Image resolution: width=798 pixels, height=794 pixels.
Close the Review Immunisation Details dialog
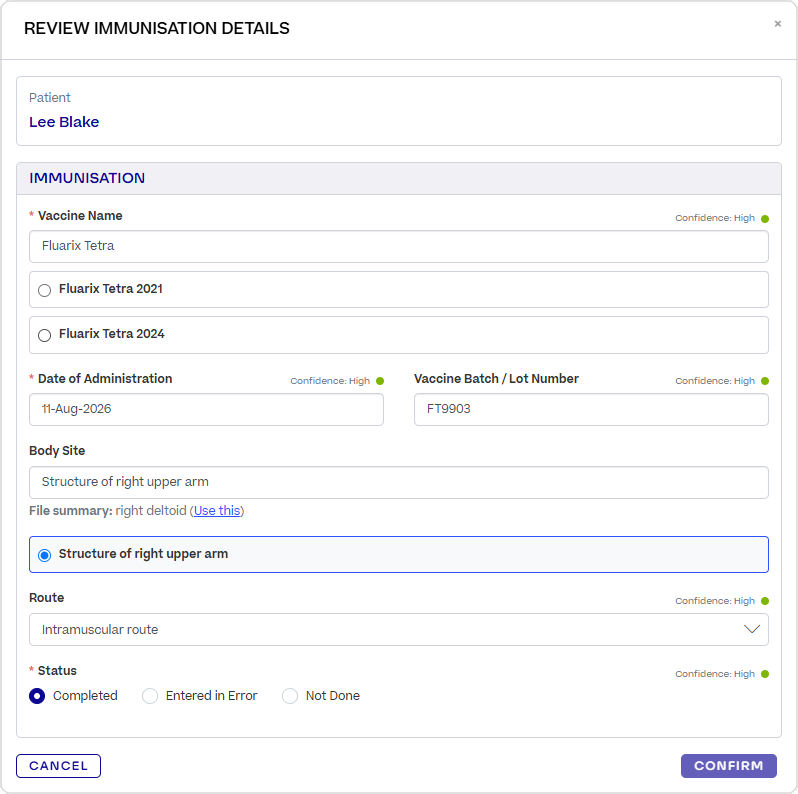pos(777,24)
